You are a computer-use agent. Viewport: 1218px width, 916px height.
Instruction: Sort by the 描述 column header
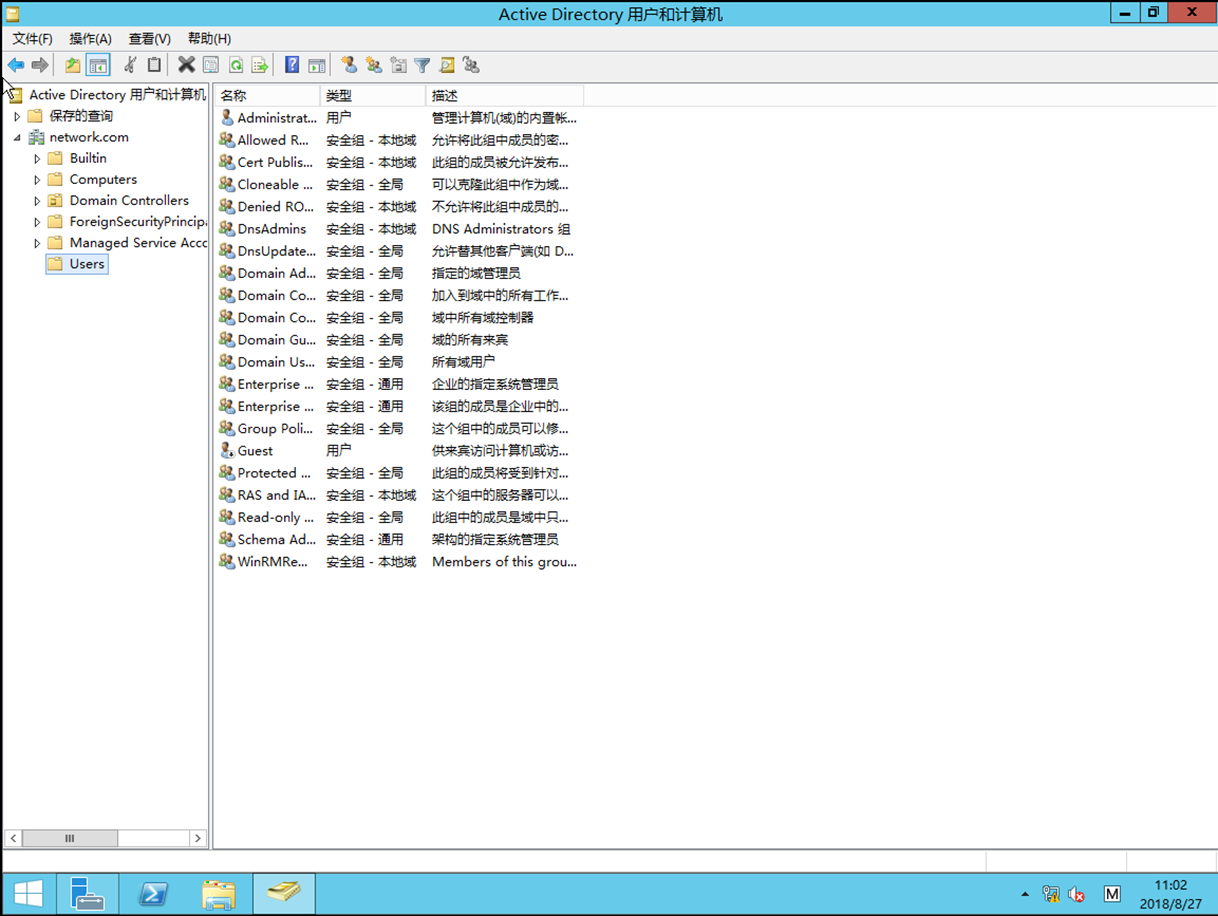505,96
